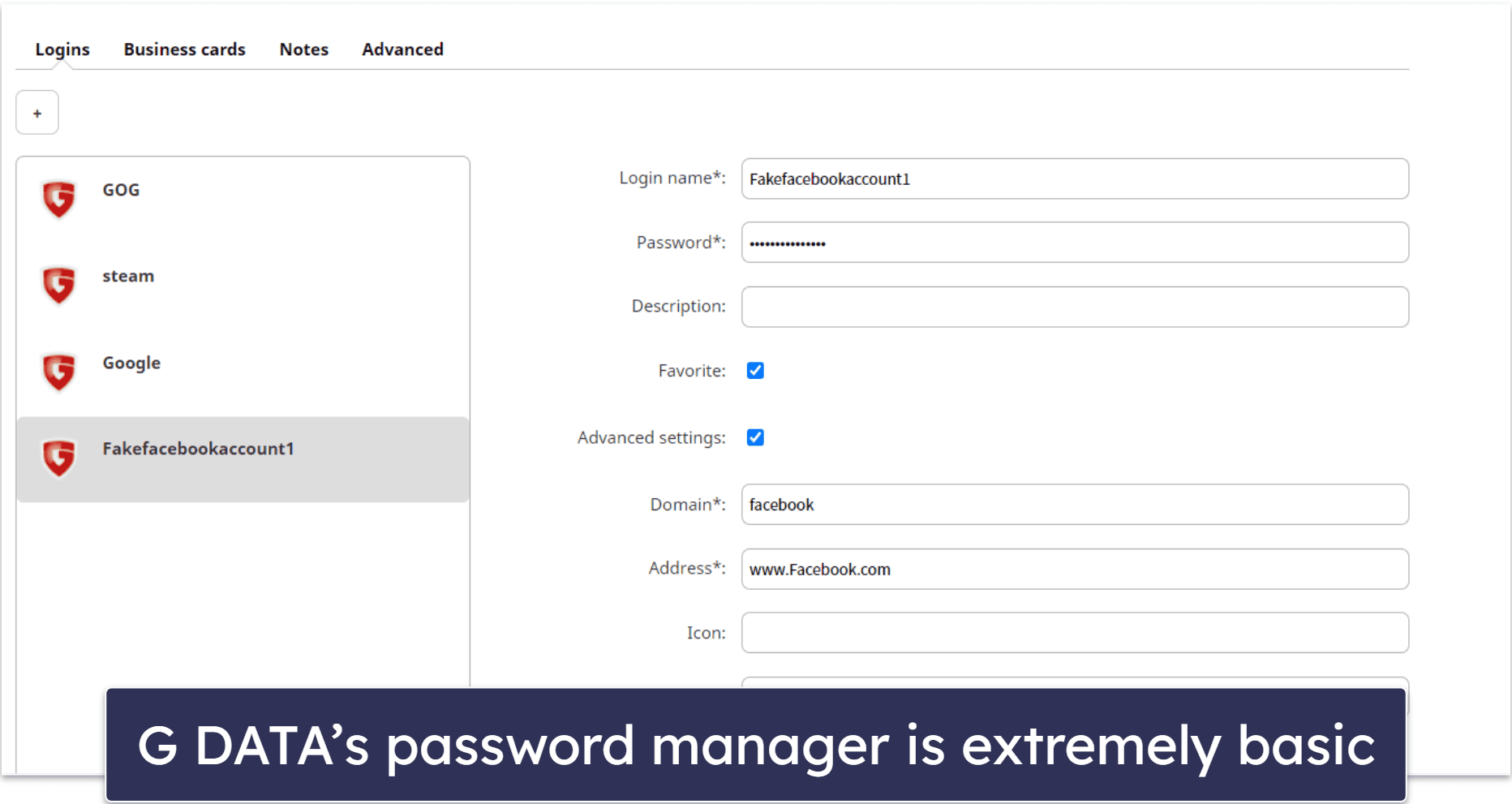Open the Business cards tab
Image resolution: width=1512 pixels, height=804 pixels.
click(184, 49)
